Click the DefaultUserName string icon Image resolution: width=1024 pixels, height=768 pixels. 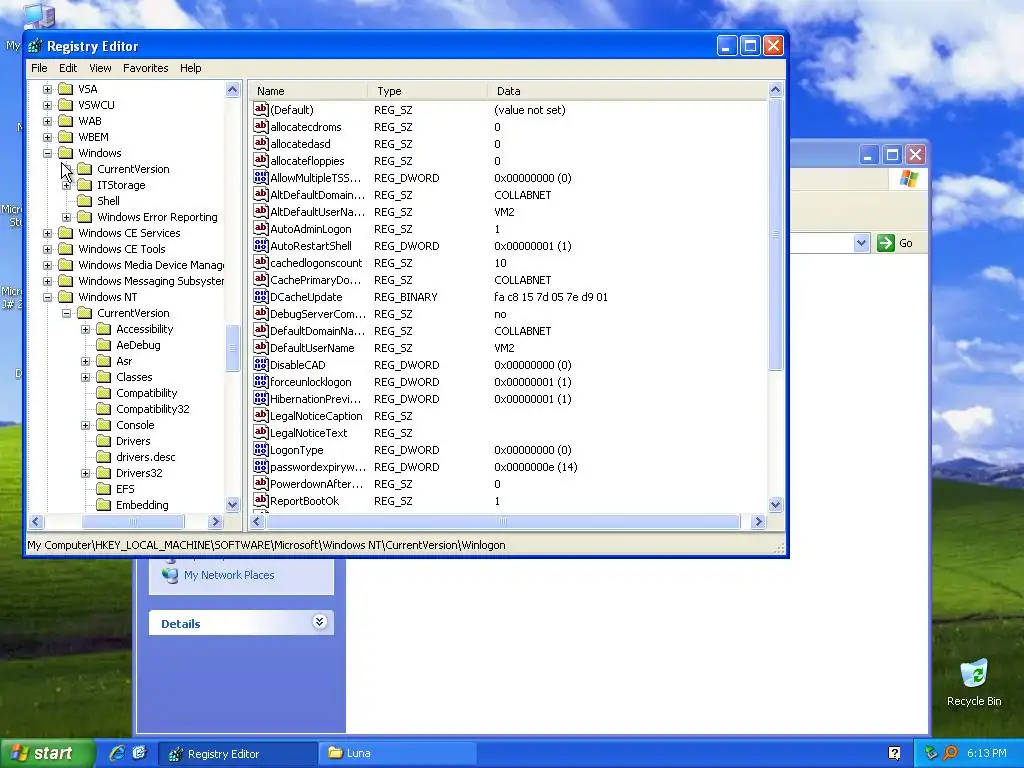coord(261,347)
